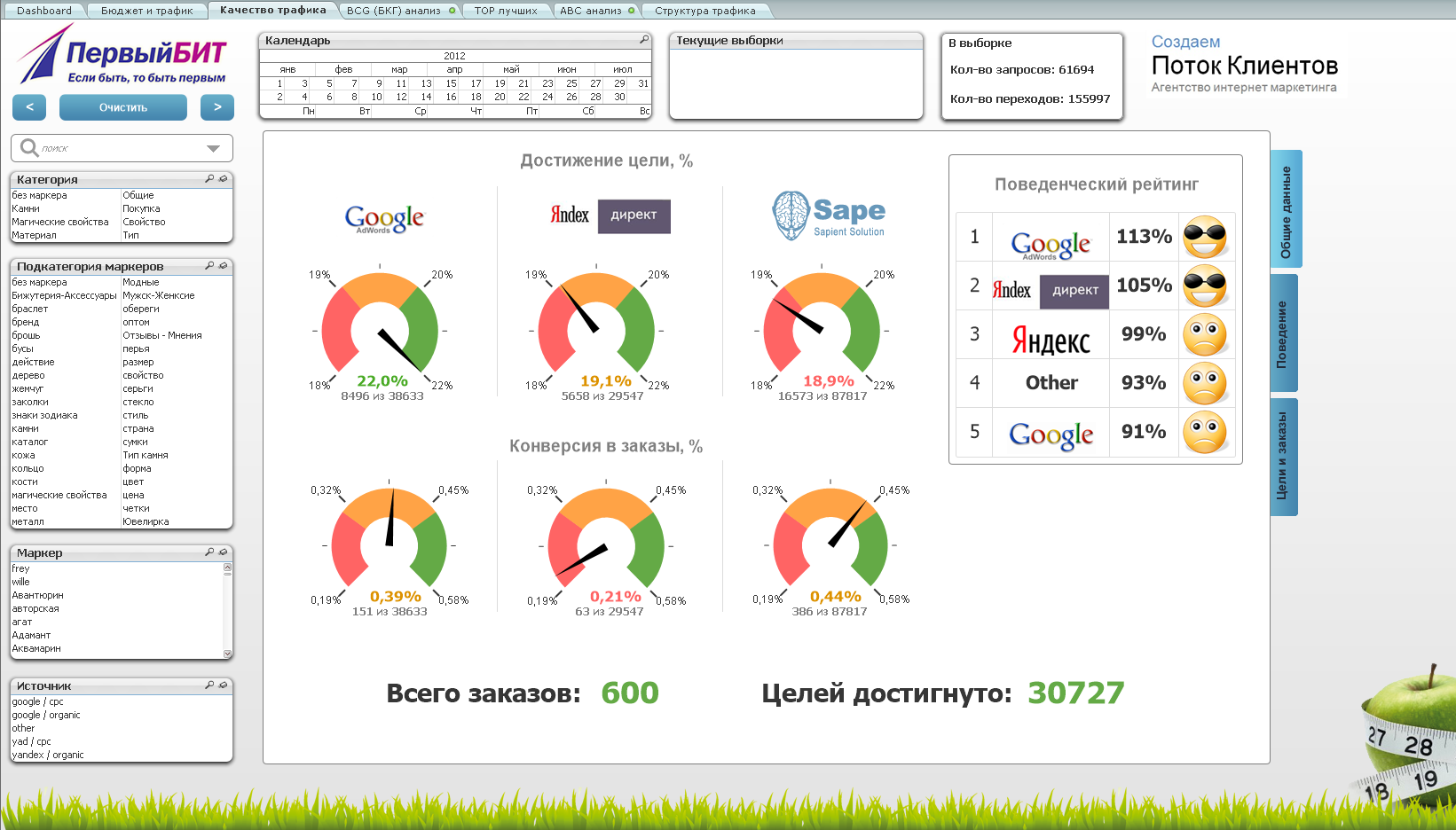This screenshot has height=830, width=1456.
Task: Select month янв in the calendar
Action: pyautogui.click(x=287, y=69)
